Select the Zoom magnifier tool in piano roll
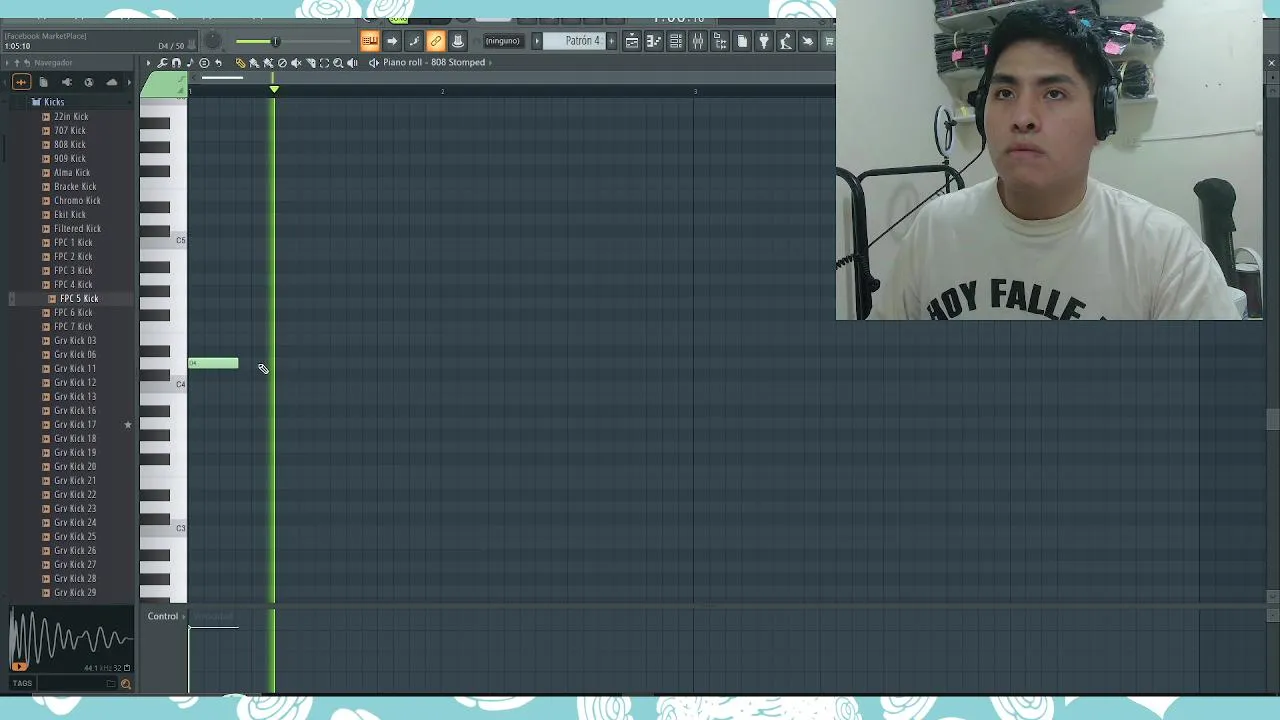This screenshot has height=720, width=1280. coord(338,62)
